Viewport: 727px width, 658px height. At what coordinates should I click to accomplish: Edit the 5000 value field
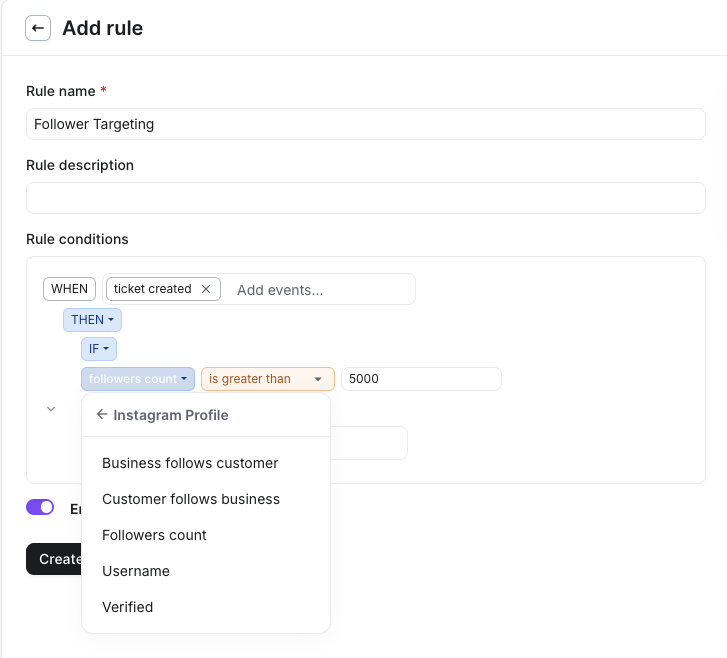(420, 379)
